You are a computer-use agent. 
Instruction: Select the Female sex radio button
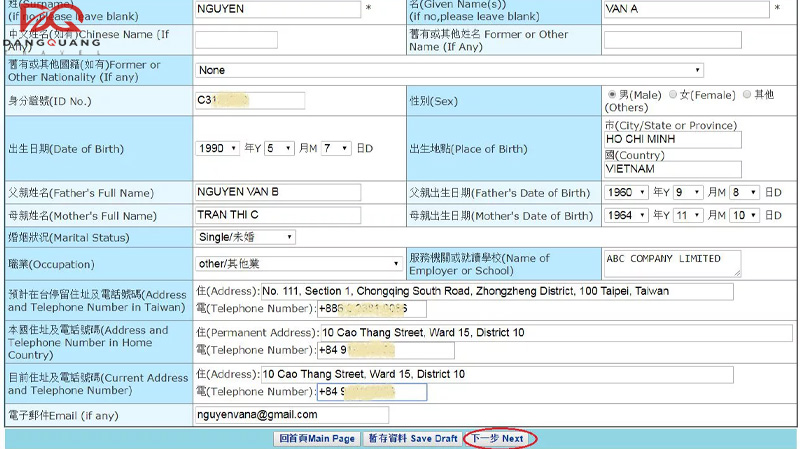pyautogui.click(x=673, y=94)
